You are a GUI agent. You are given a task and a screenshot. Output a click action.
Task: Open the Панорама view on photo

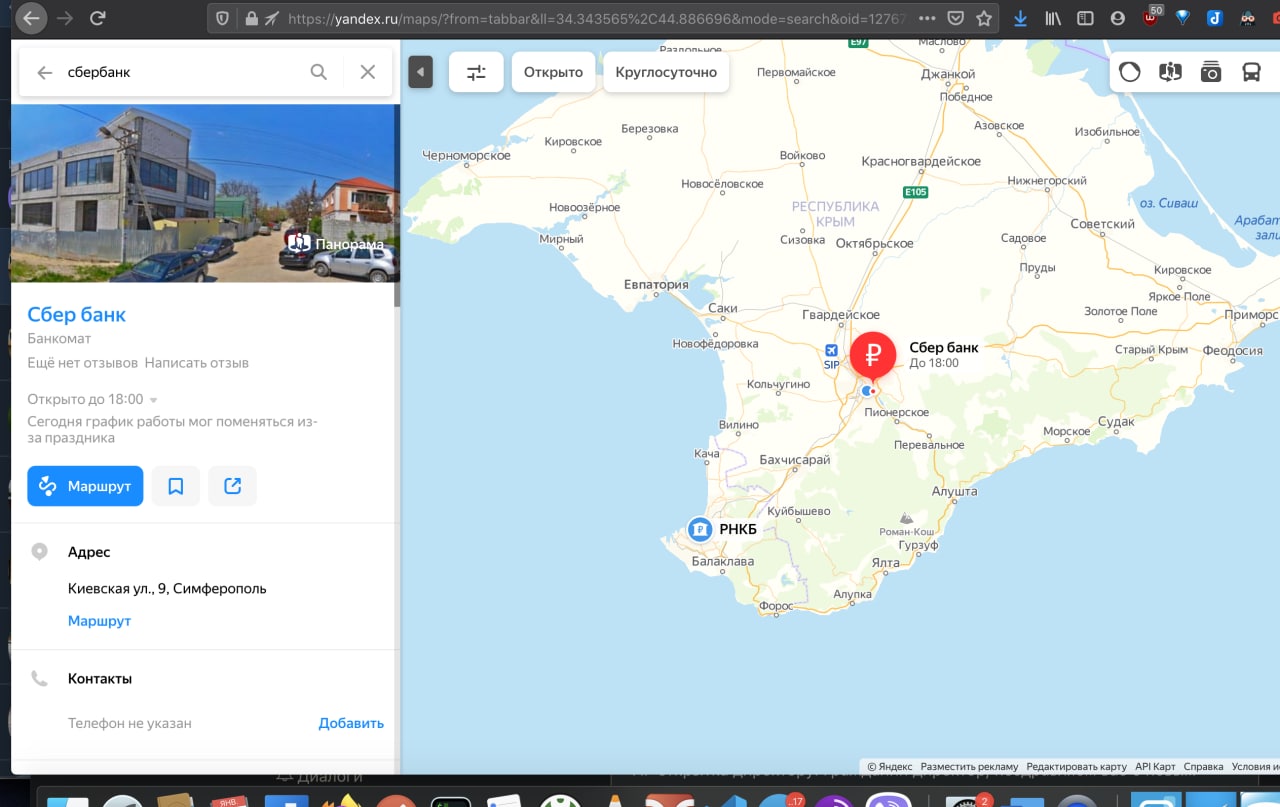point(336,243)
